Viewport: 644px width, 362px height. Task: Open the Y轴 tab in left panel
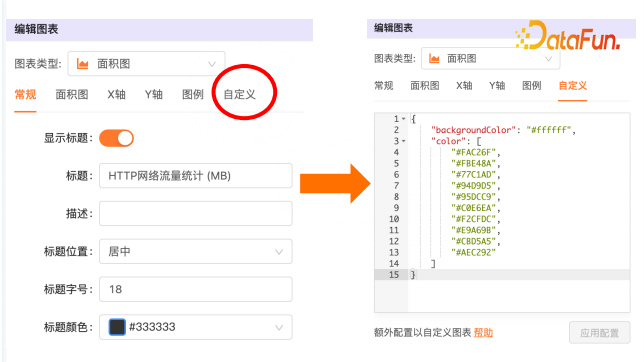tap(154, 95)
